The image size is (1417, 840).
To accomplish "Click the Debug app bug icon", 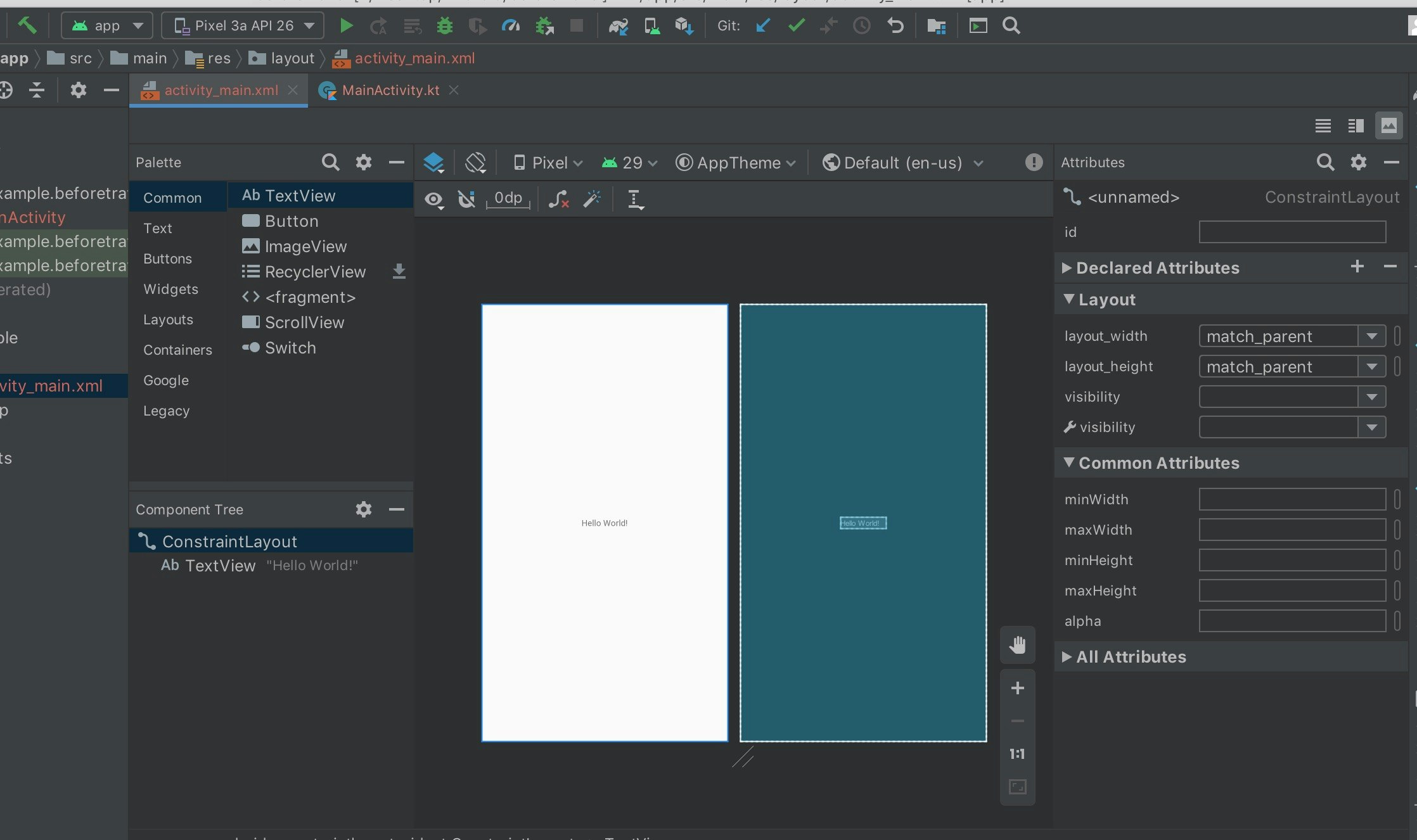I will [445, 26].
